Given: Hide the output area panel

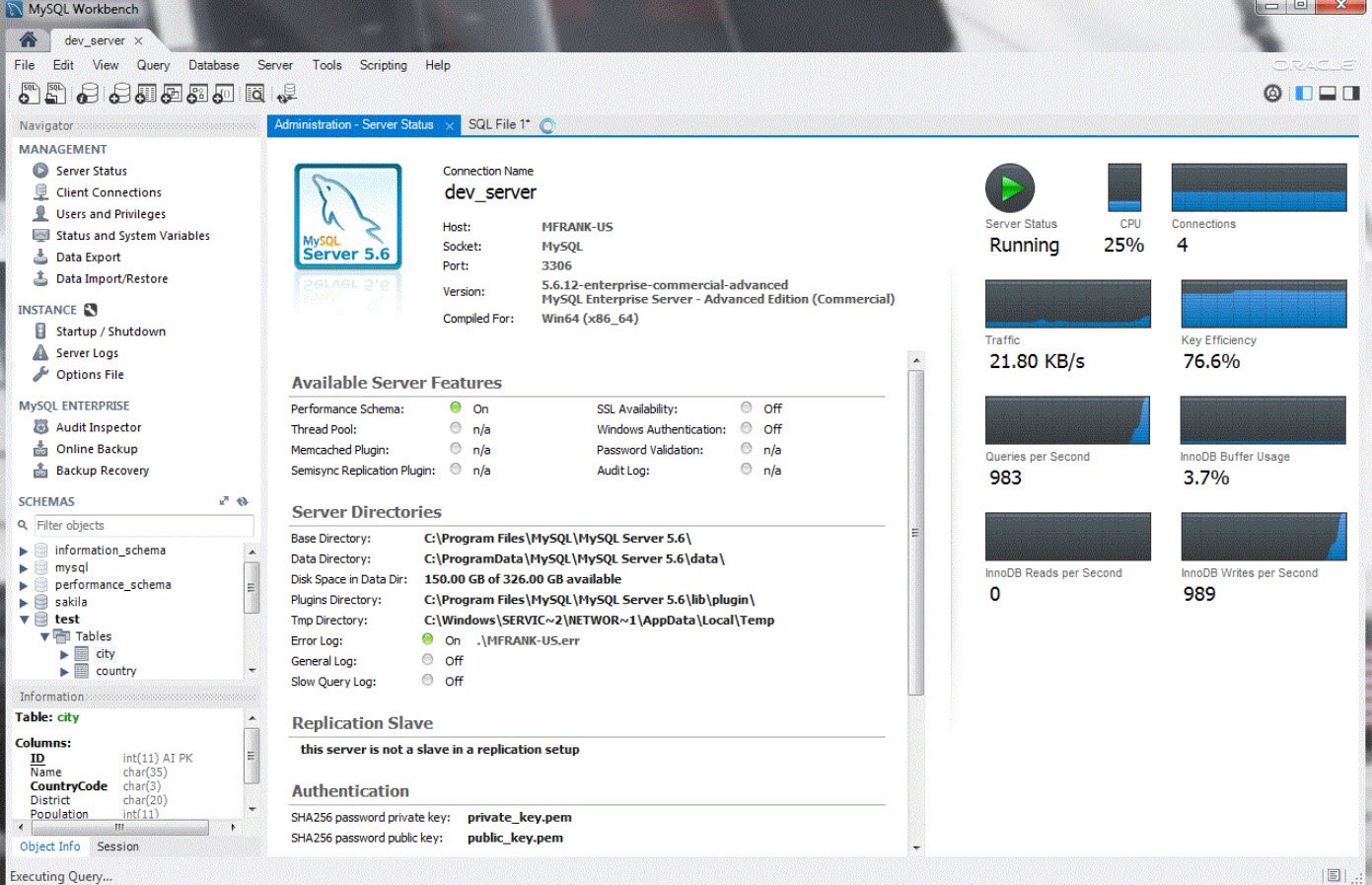Looking at the screenshot, I should point(1326,92).
